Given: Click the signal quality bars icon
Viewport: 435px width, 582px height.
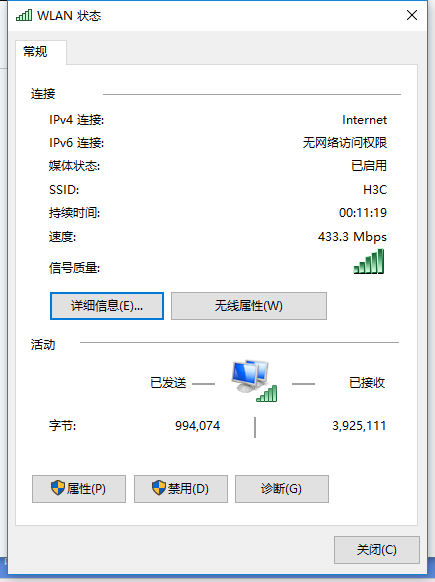Looking at the screenshot, I should pos(369,261).
